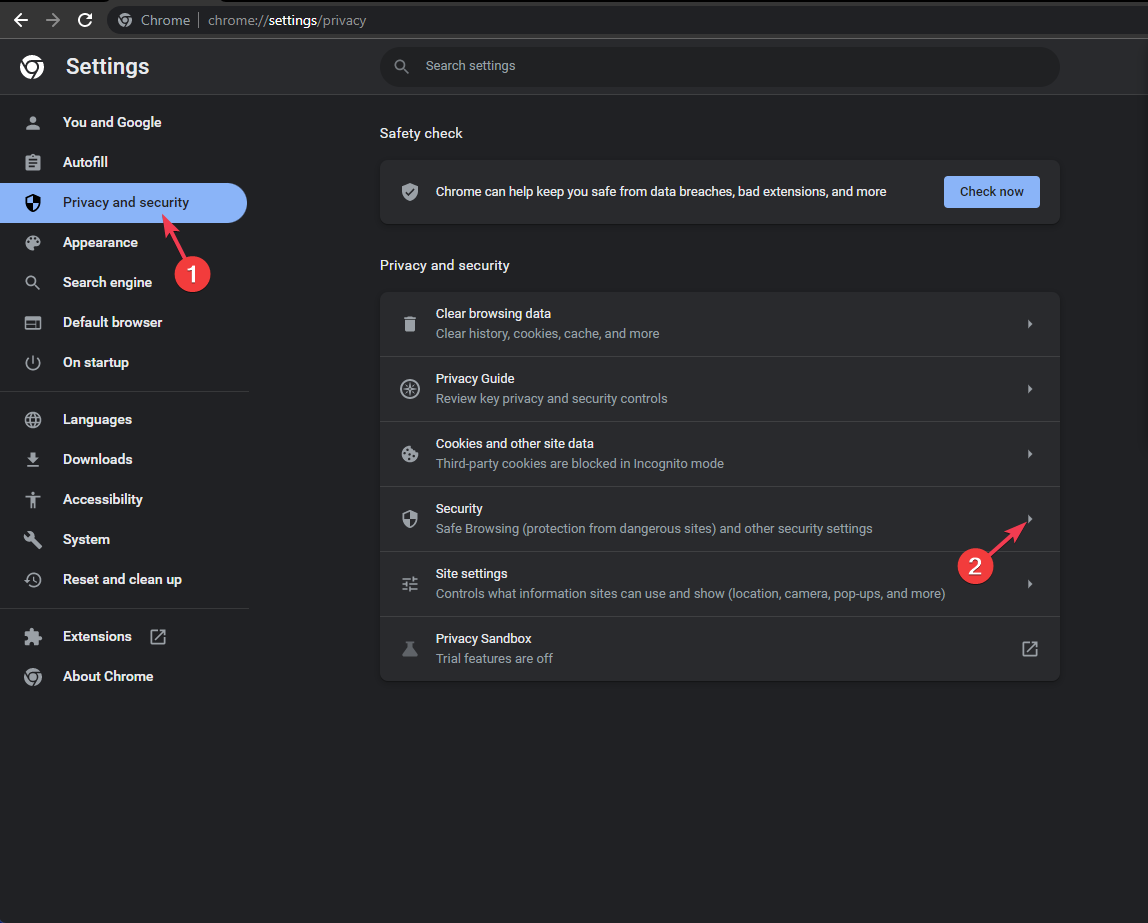Image resolution: width=1148 pixels, height=923 pixels.
Task: Click the Search settings field
Action: (x=720, y=66)
